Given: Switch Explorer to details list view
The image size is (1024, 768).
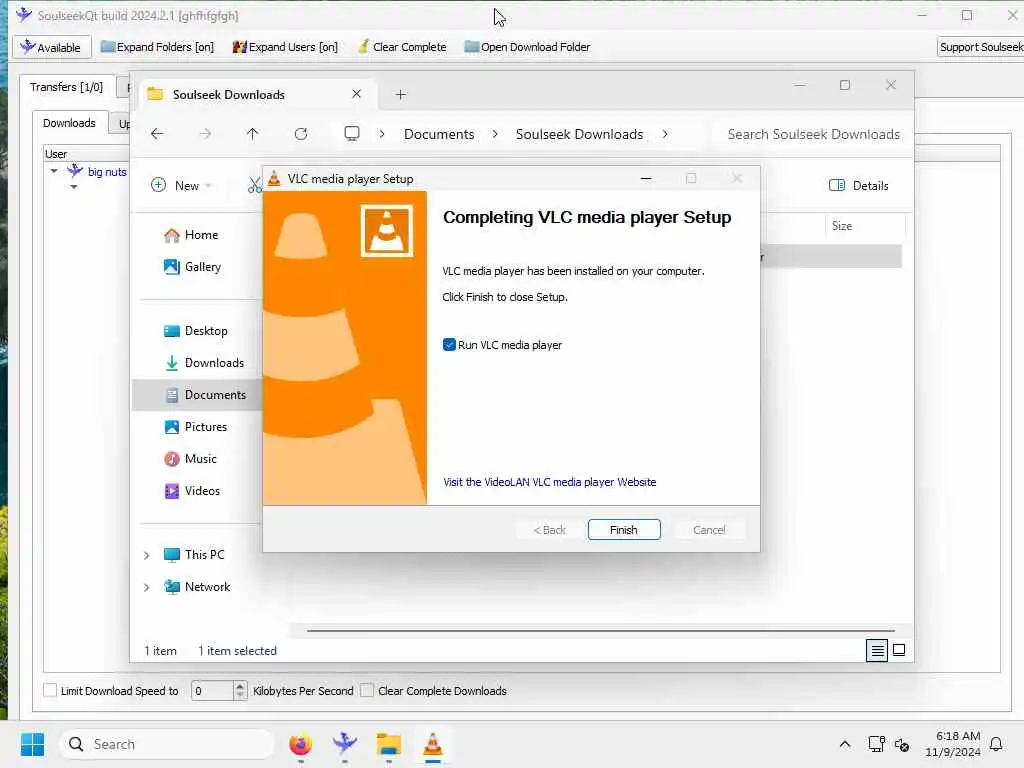Looking at the screenshot, I should pos(876,650).
